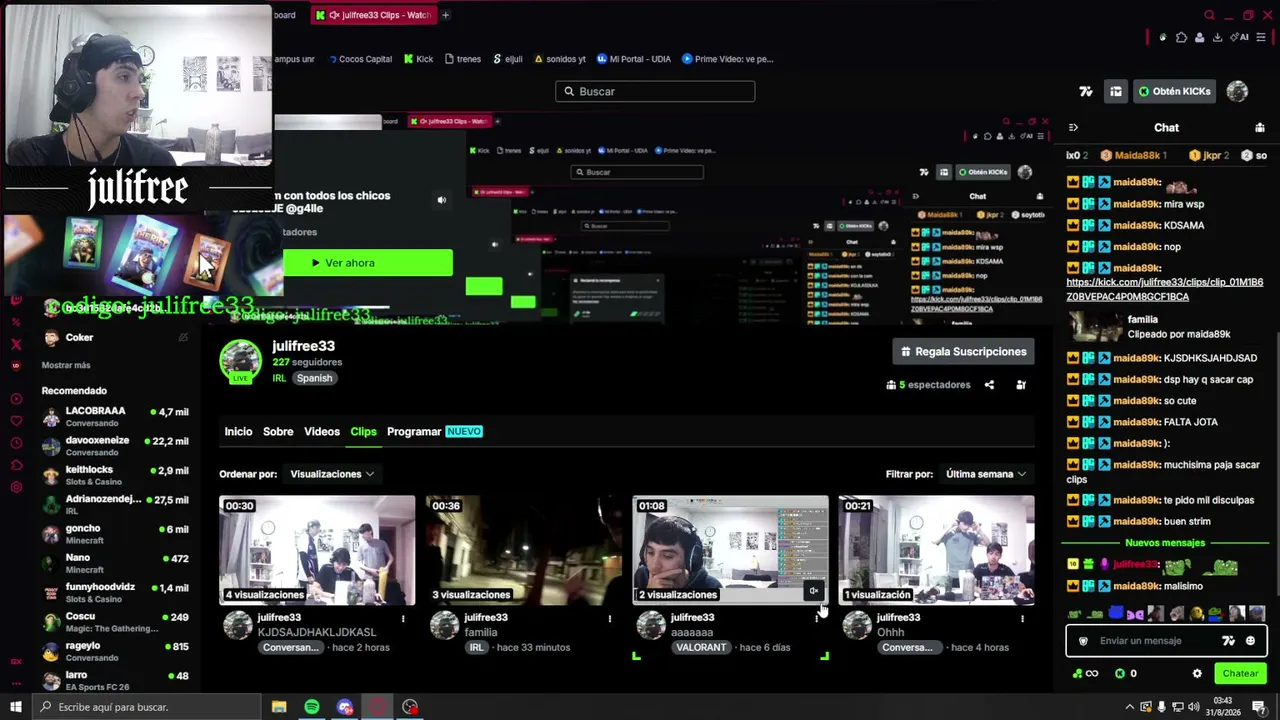Open the settings hexagon icon in left sidebar
The height and width of the screenshot is (720, 1280).
16,487
